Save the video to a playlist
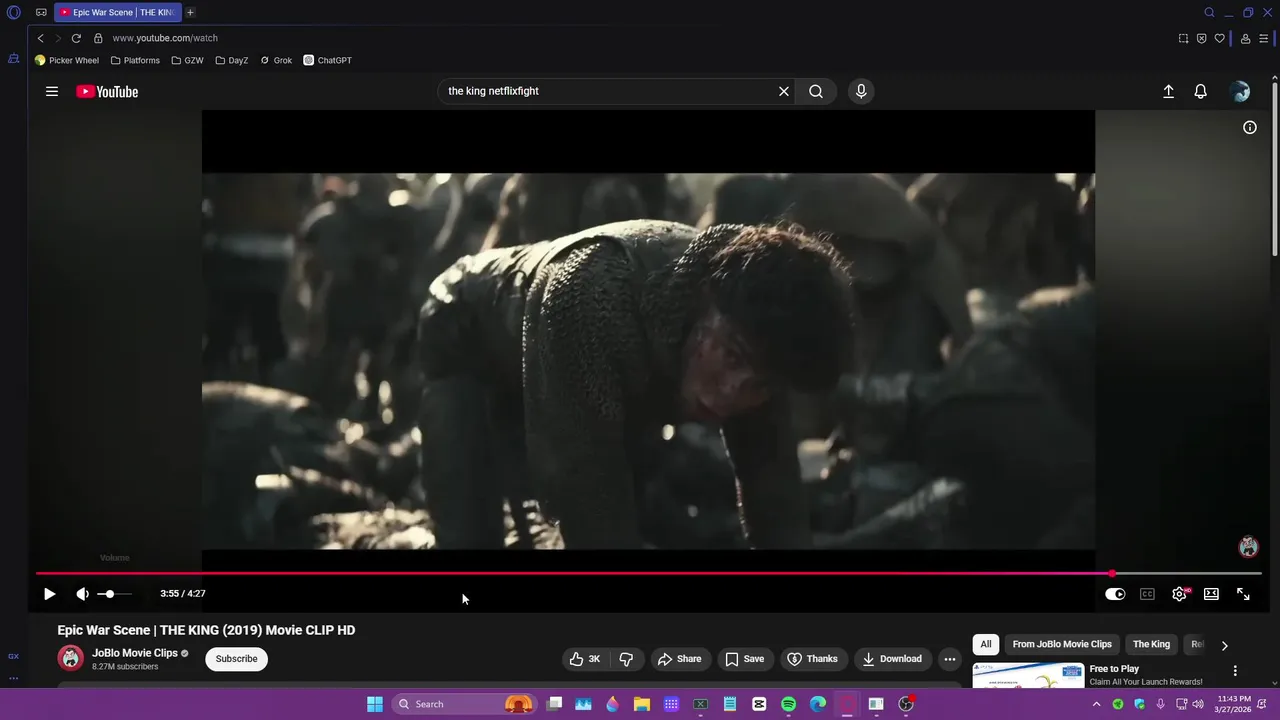Image resolution: width=1280 pixels, height=720 pixels. click(745, 659)
